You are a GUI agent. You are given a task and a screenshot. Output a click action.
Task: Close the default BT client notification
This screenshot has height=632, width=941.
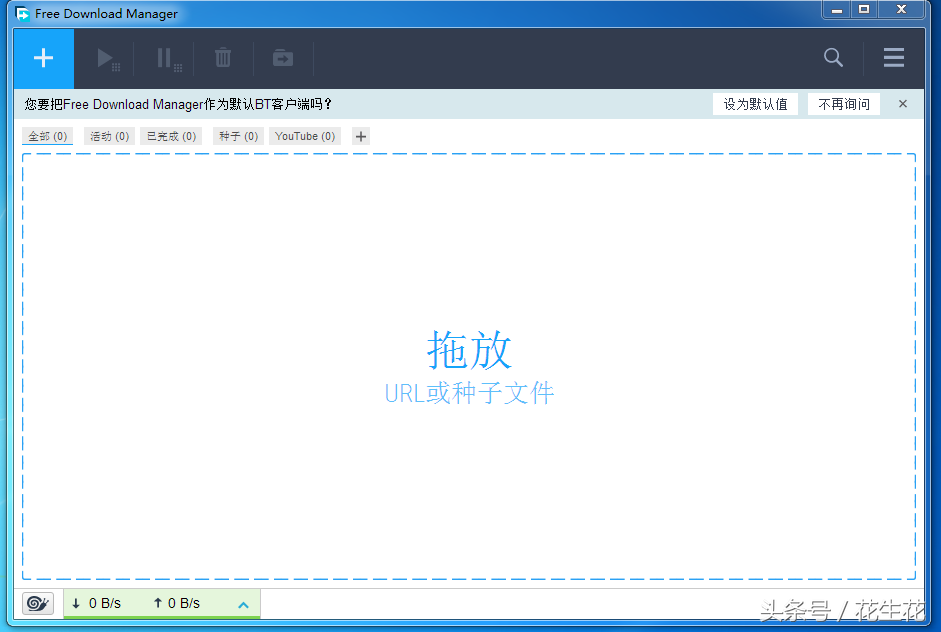pos(903,104)
